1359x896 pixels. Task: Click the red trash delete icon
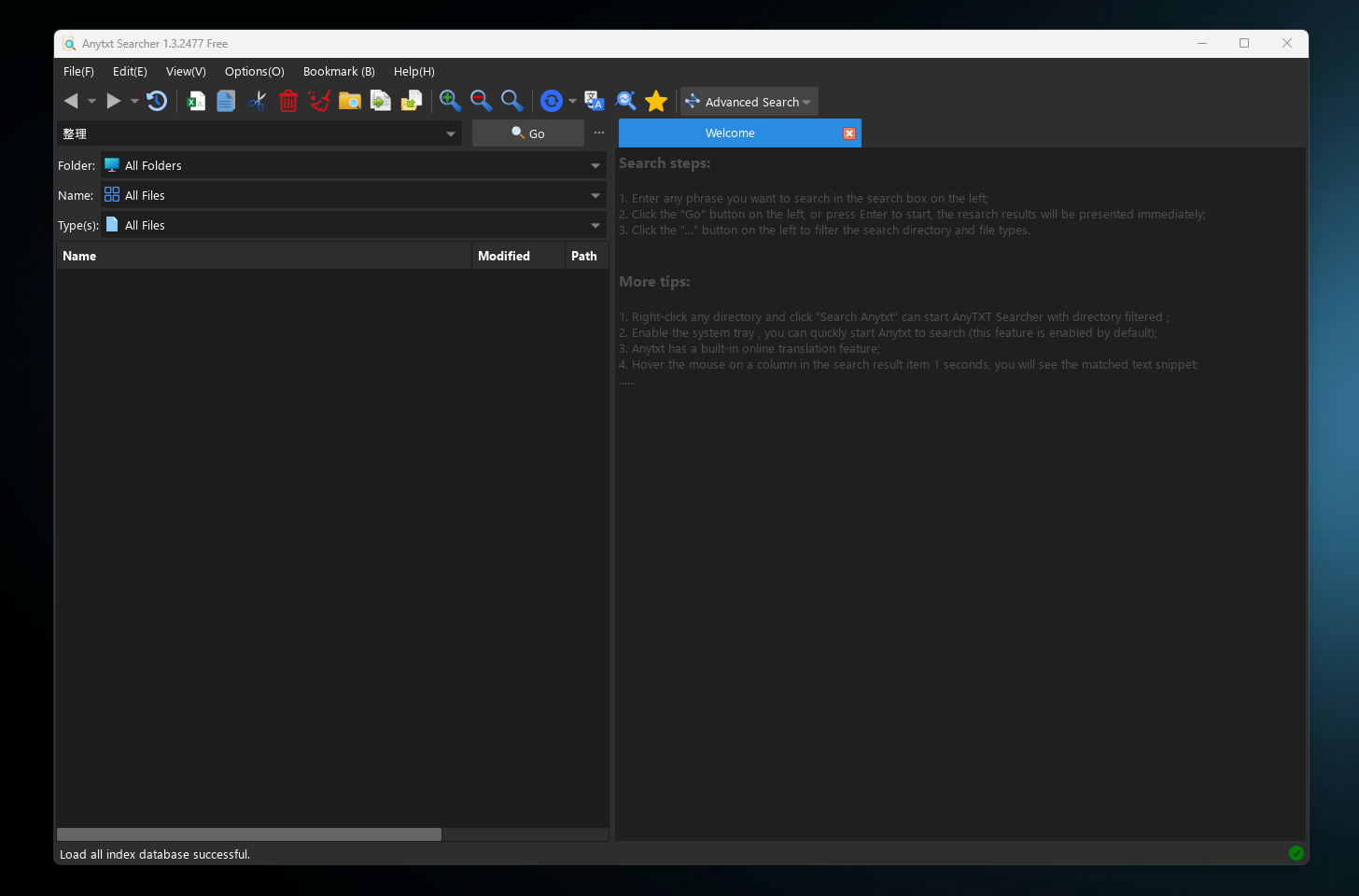[x=288, y=101]
